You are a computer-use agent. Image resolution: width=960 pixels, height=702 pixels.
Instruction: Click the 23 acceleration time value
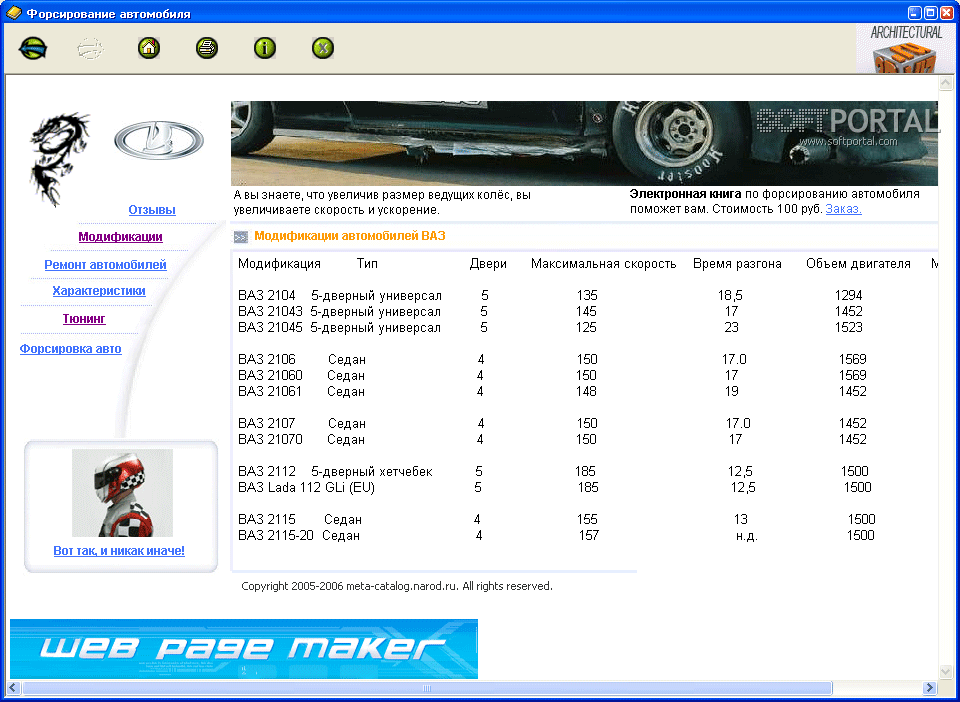[x=732, y=327]
